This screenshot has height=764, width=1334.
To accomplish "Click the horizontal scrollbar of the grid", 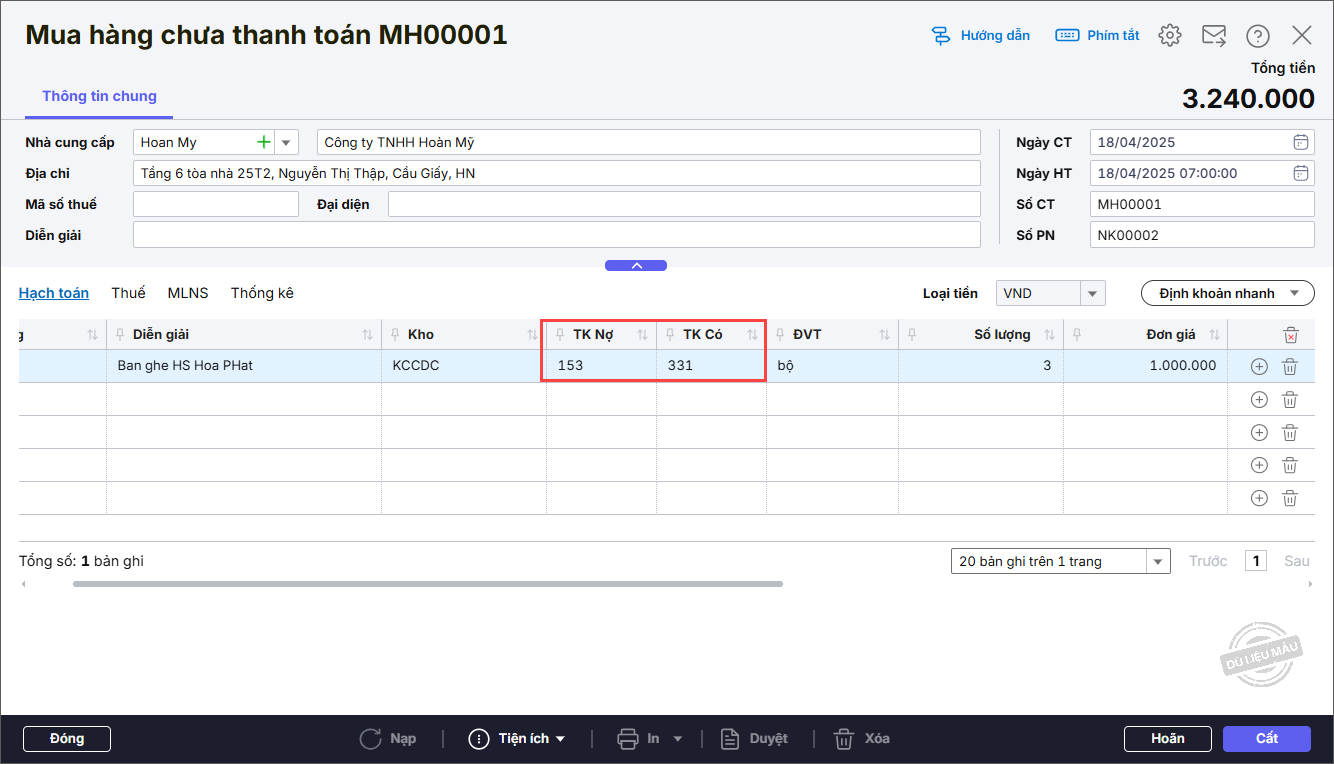I will pyautogui.click(x=428, y=584).
